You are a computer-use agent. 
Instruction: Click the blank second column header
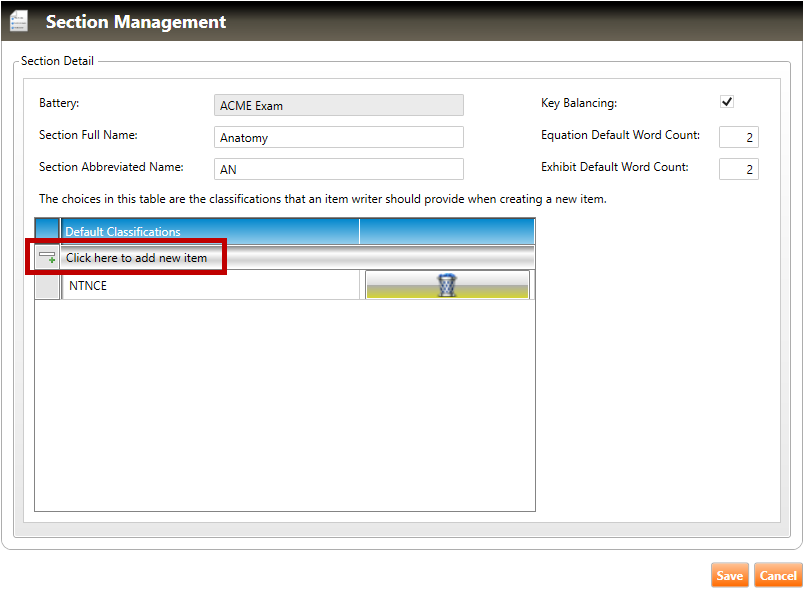446,232
